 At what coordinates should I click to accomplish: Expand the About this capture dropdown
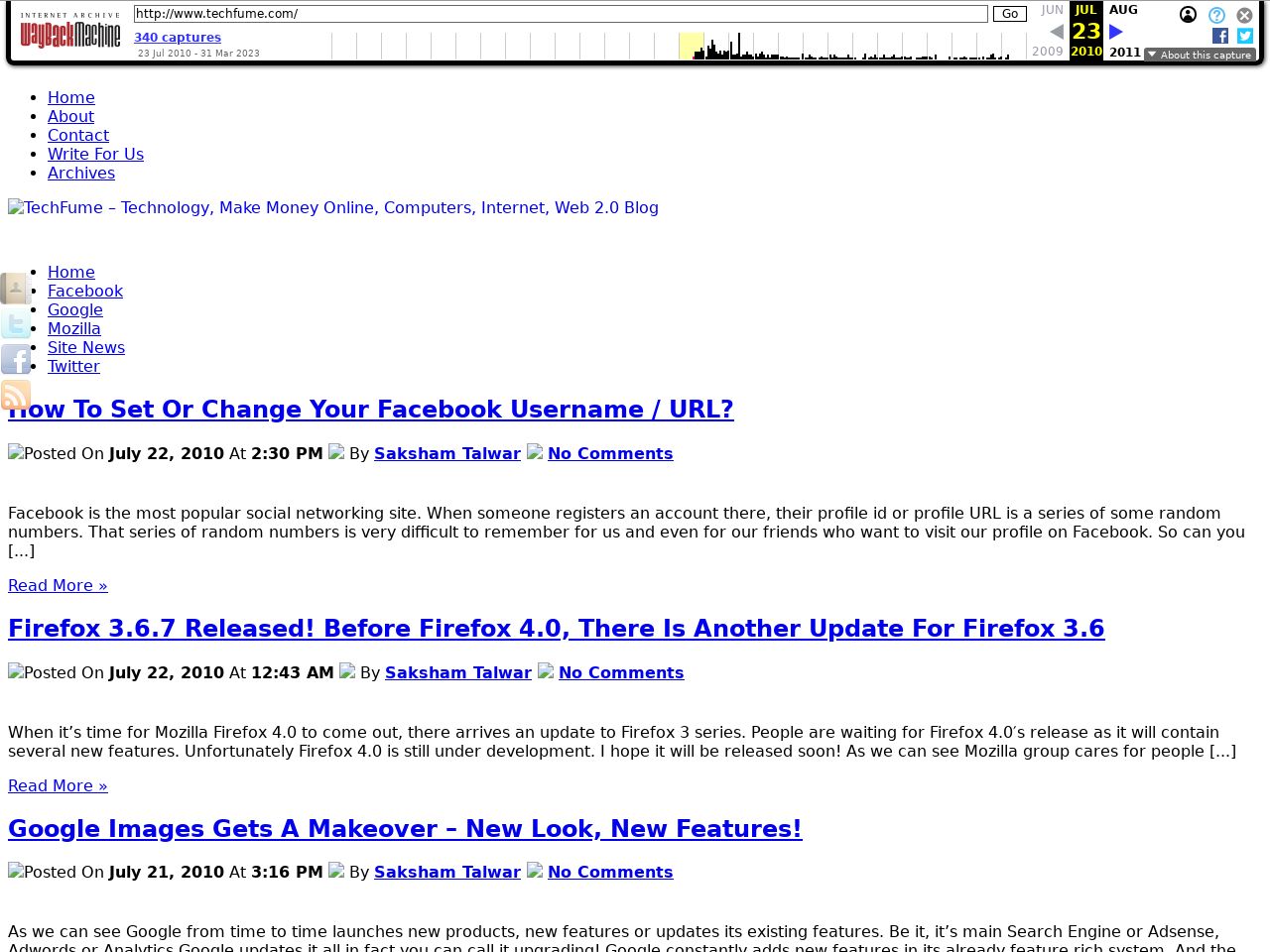[1200, 55]
